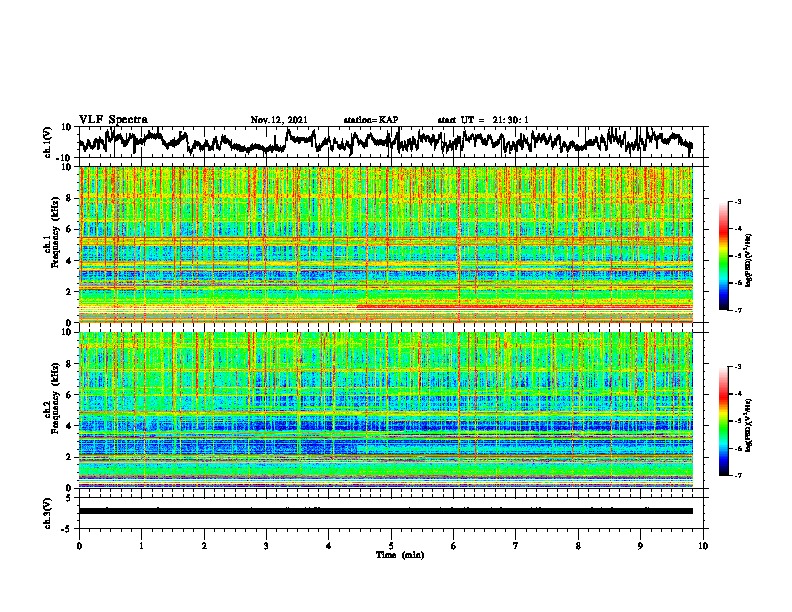Click the '5' tick label on time axis

pyautogui.click(x=391, y=546)
